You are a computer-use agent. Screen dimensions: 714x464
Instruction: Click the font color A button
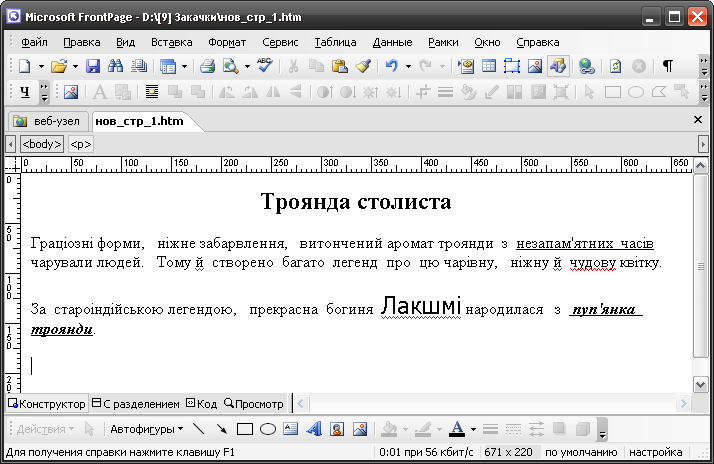(456, 430)
